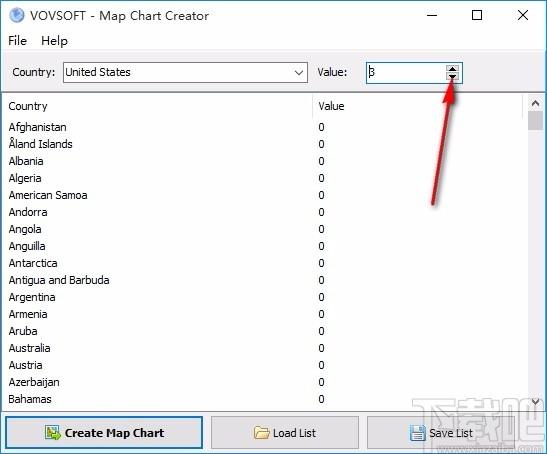The height and width of the screenshot is (454, 547).
Task: Click the list scrollbar up arrow
Action: pos(535,103)
